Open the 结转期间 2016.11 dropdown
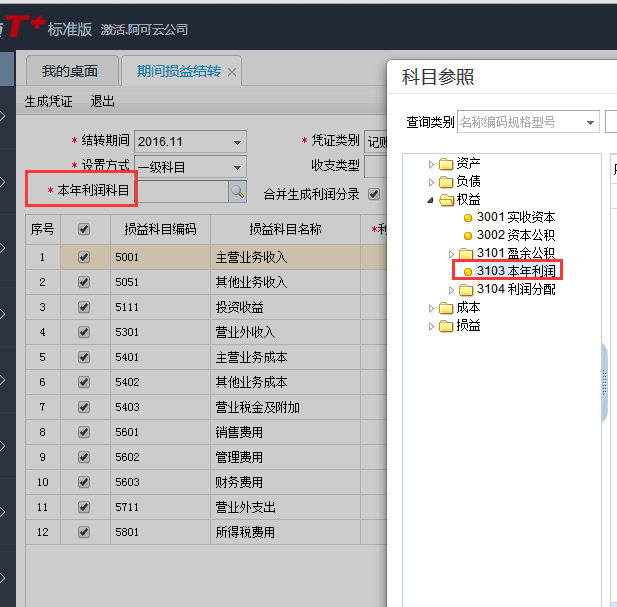Screen dimensions: 617x607 [238, 142]
